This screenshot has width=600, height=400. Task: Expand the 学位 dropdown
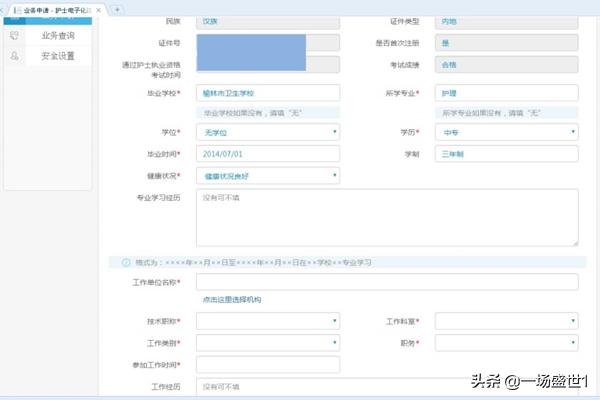coord(267,132)
